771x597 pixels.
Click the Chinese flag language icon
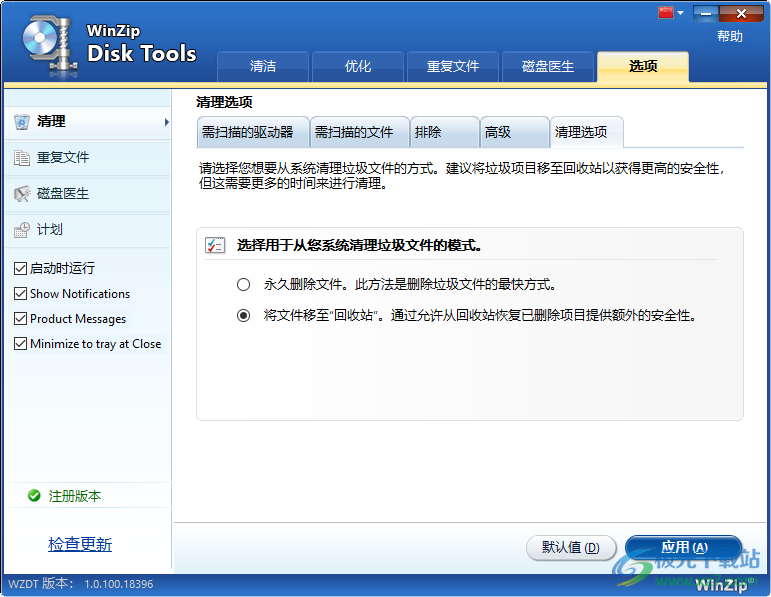click(666, 13)
